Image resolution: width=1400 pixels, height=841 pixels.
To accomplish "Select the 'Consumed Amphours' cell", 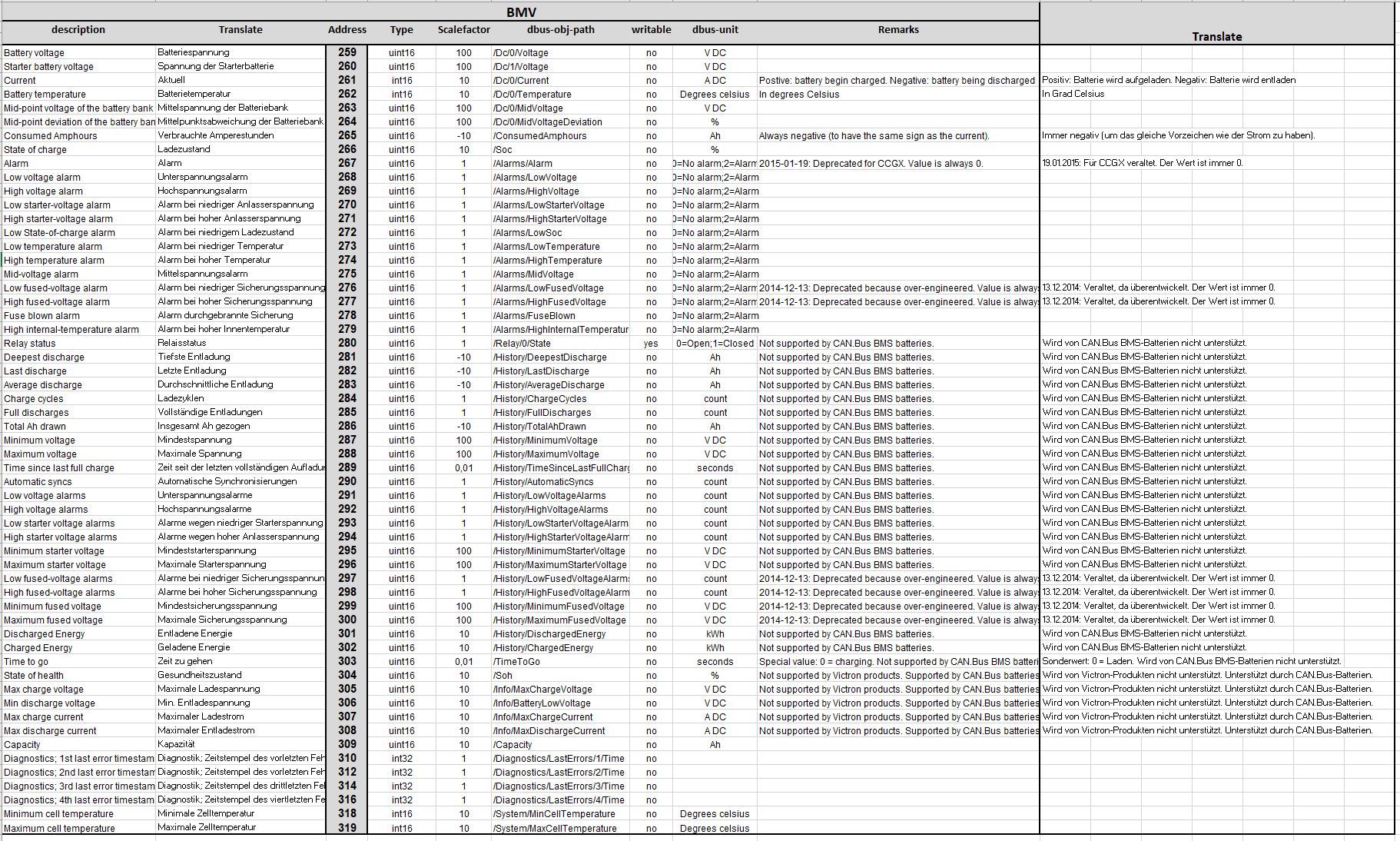I will pos(78,136).
